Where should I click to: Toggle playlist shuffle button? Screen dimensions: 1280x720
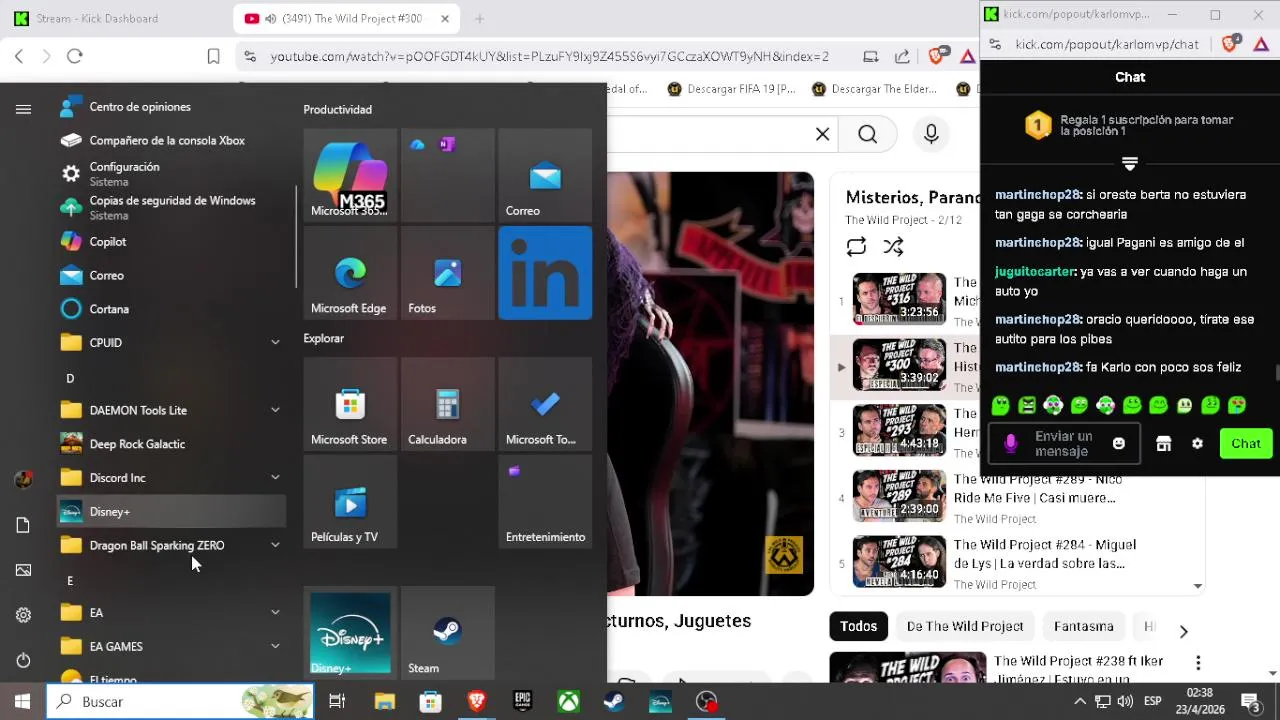coord(893,246)
